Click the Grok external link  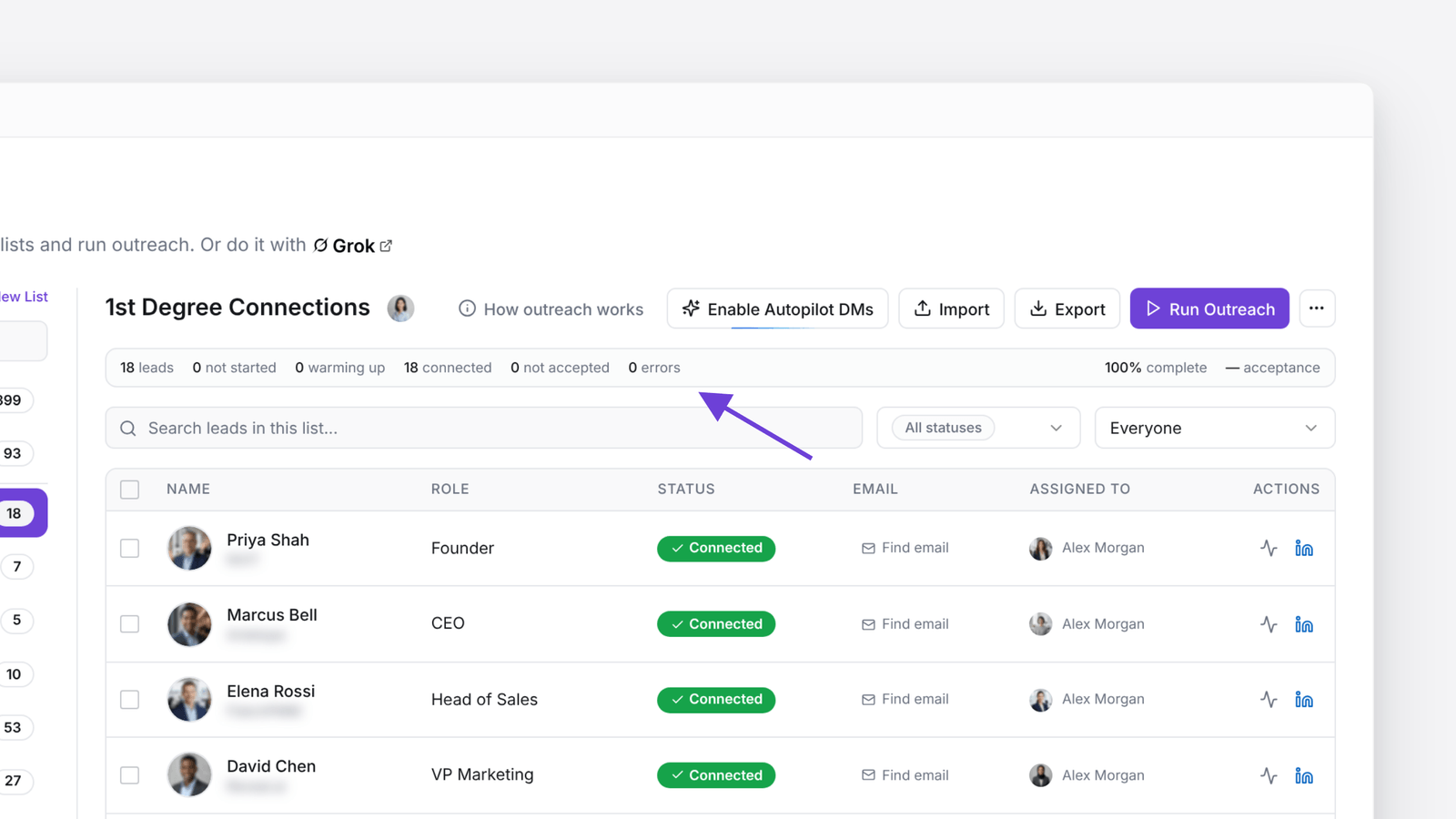pyautogui.click(x=353, y=246)
